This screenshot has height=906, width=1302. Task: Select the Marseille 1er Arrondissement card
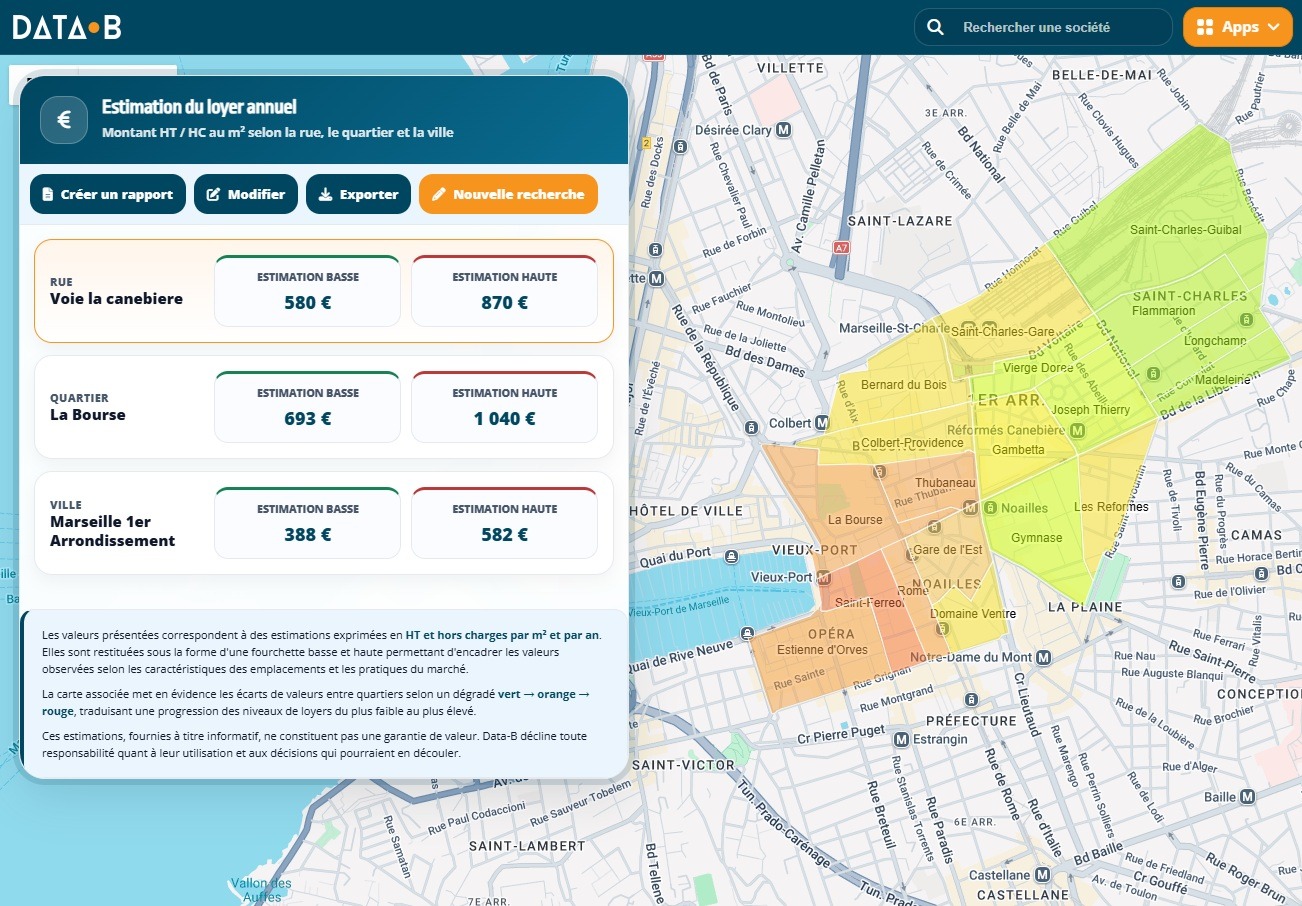click(324, 523)
